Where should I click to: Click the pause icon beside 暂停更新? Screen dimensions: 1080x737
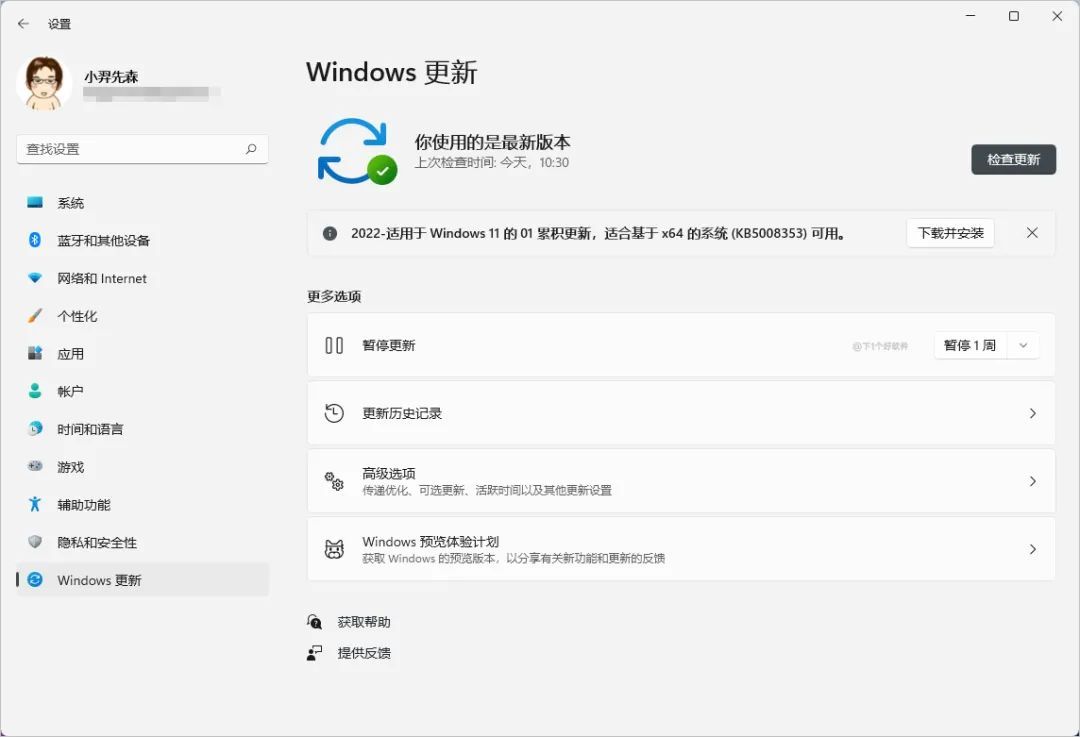(x=334, y=344)
